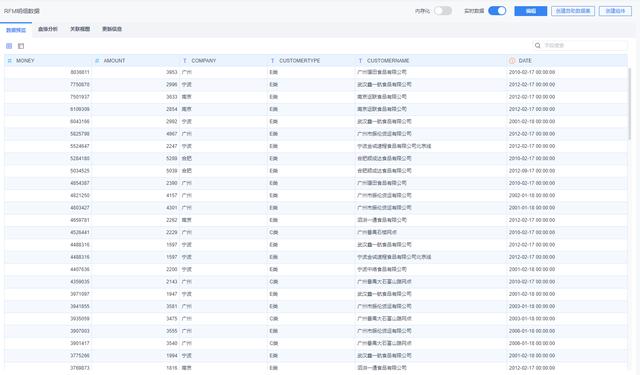Click the DATE column header

[567, 60]
